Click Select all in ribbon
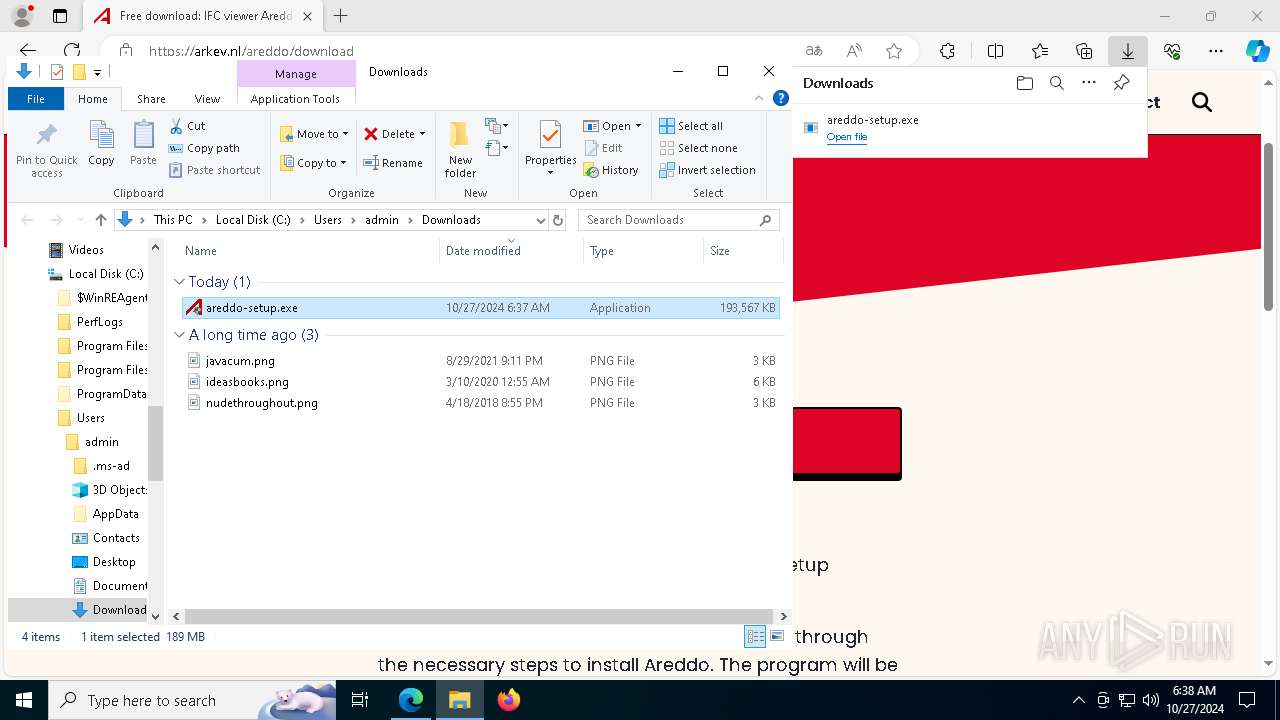This screenshot has height=720, width=1280. tap(691, 126)
